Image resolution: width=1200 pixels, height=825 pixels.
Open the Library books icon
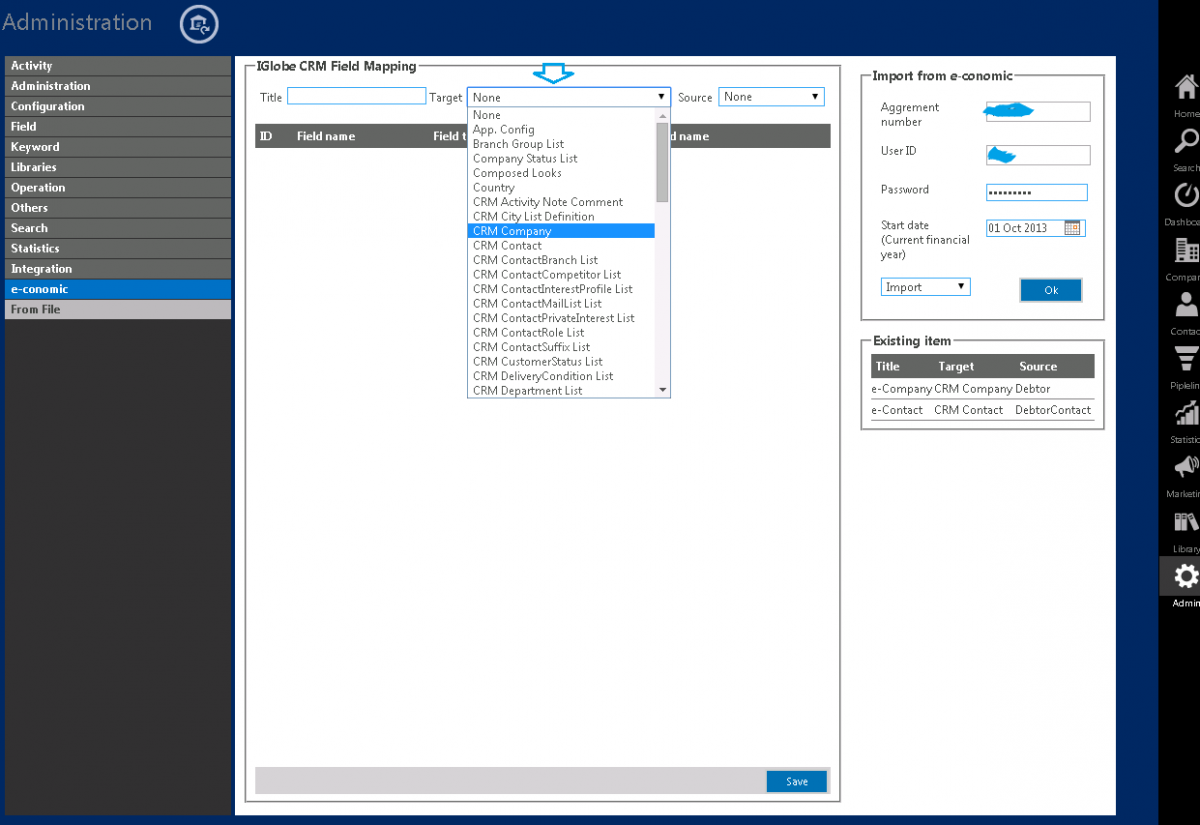tap(1186, 522)
